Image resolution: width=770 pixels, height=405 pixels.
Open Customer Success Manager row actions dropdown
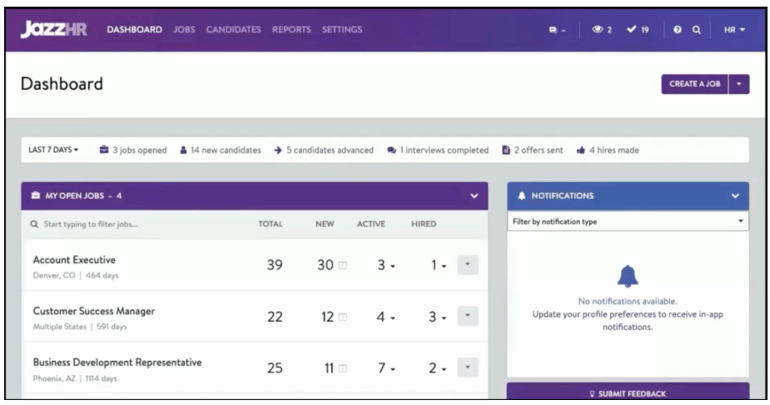tap(468, 316)
